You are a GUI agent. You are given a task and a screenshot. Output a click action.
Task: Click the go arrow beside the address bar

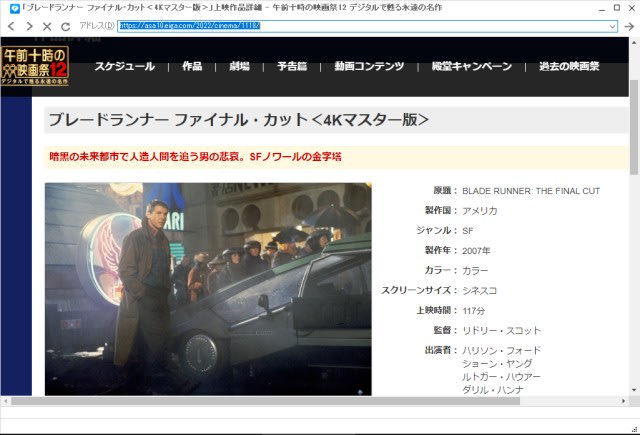click(629, 26)
